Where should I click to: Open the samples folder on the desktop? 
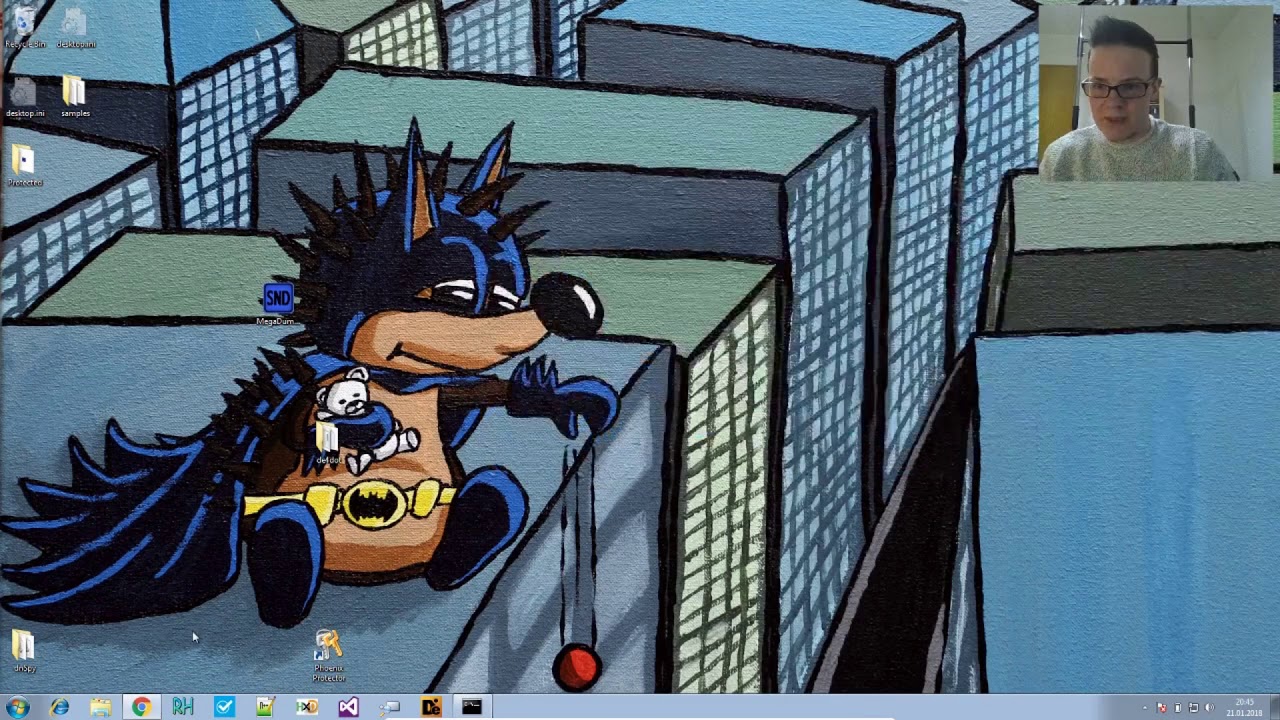[75, 96]
